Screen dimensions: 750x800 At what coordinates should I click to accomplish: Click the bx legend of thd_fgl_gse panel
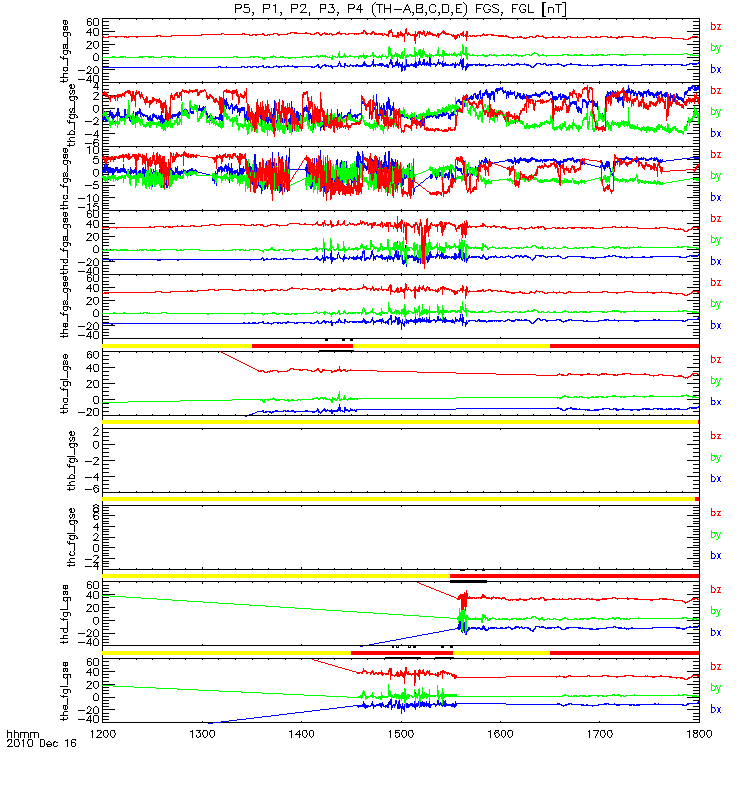(716, 633)
